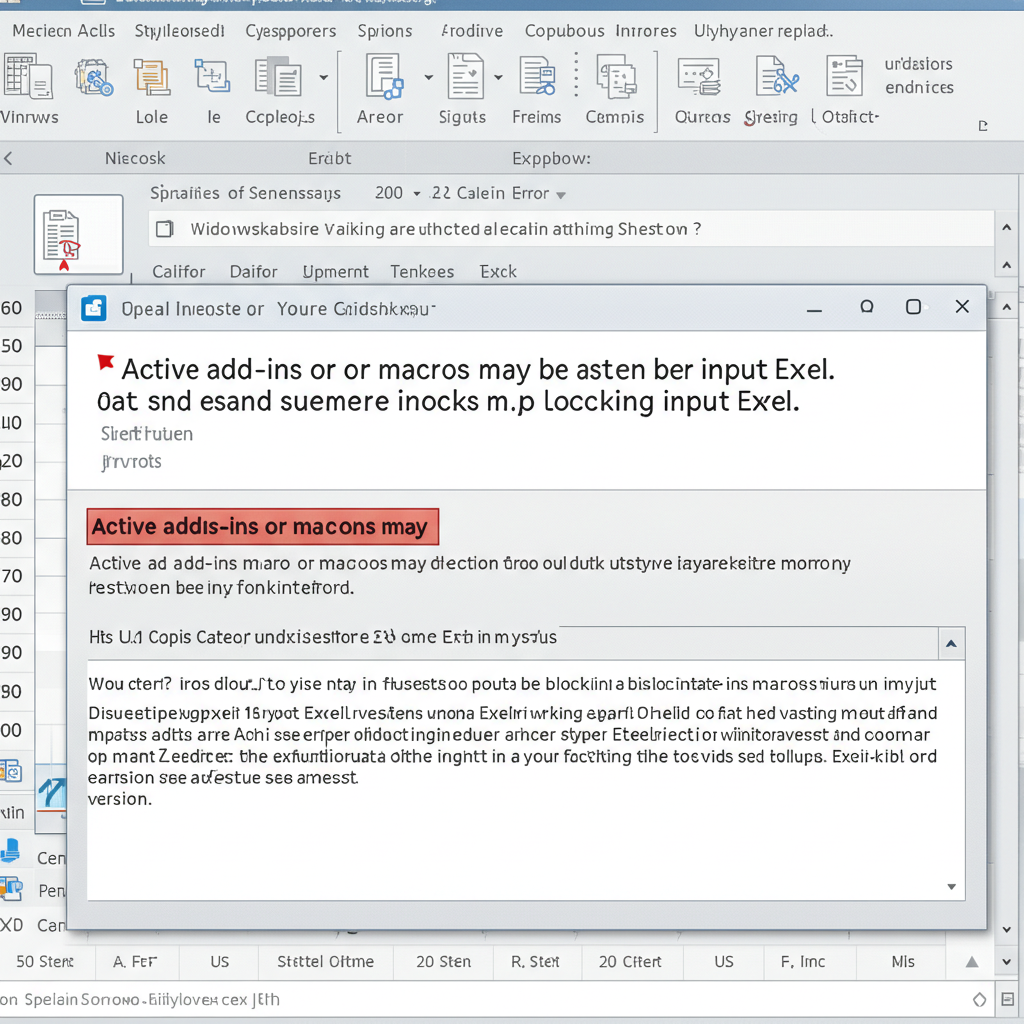Viewport: 1024px width, 1024px height.
Task: Click the Lole document icon
Action: click(152, 77)
